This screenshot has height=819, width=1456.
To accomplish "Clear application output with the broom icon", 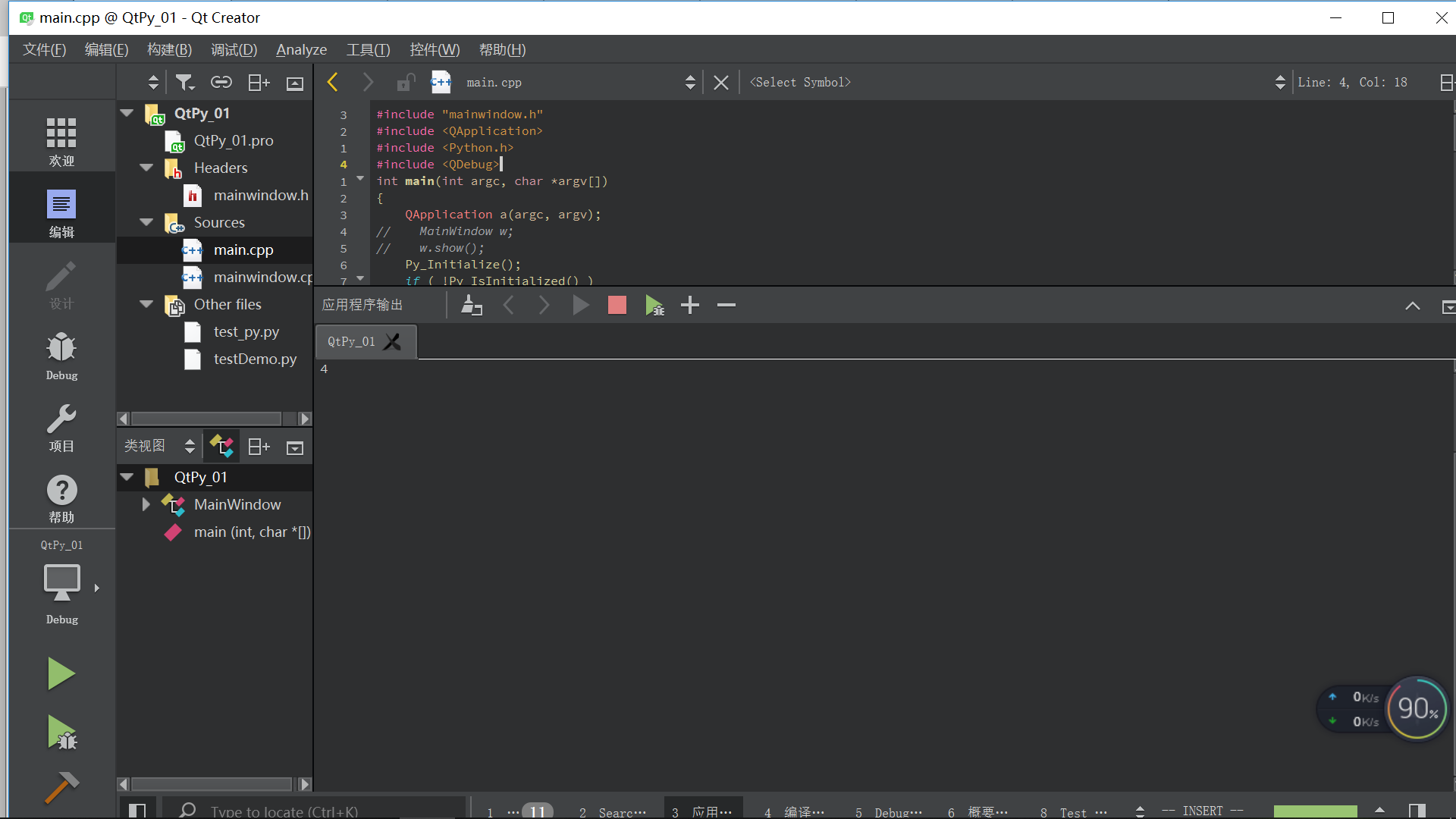I will [x=472, y=306].
